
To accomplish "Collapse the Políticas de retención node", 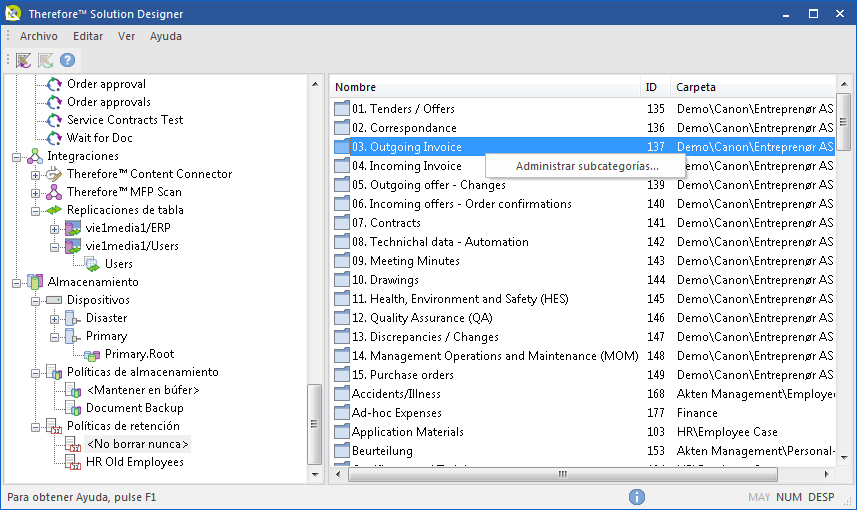I will tap(36, 427).
